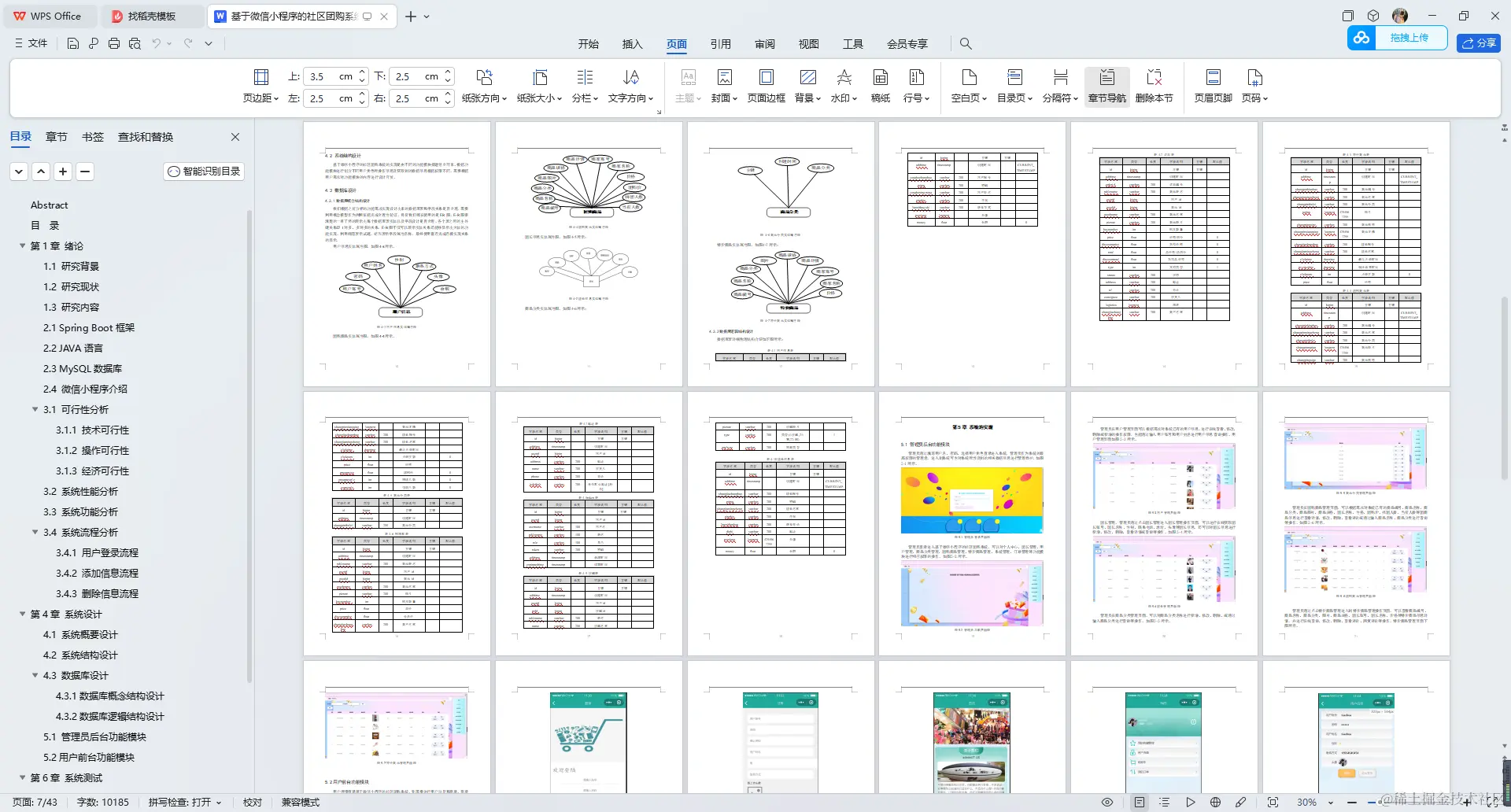The image size is (1511, 812).
Task: Select the thumbnail of page with 第5章 title
Action: [972, 524]
